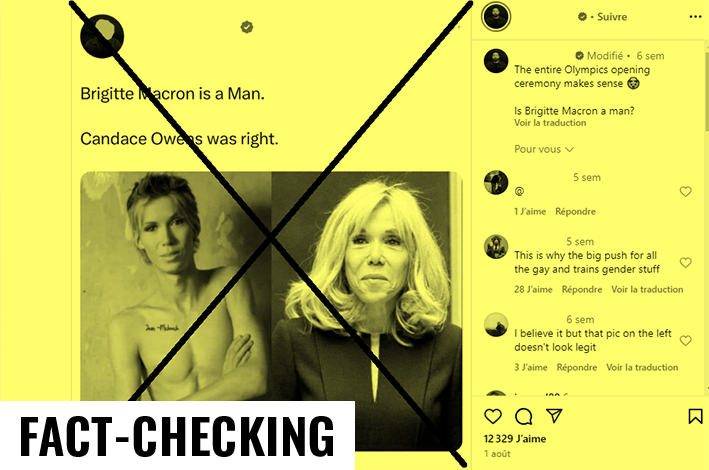Open '28 J'aime' likes on the comment
The height and width of the screenshot is (470, 709).
[x=533, y=289]
